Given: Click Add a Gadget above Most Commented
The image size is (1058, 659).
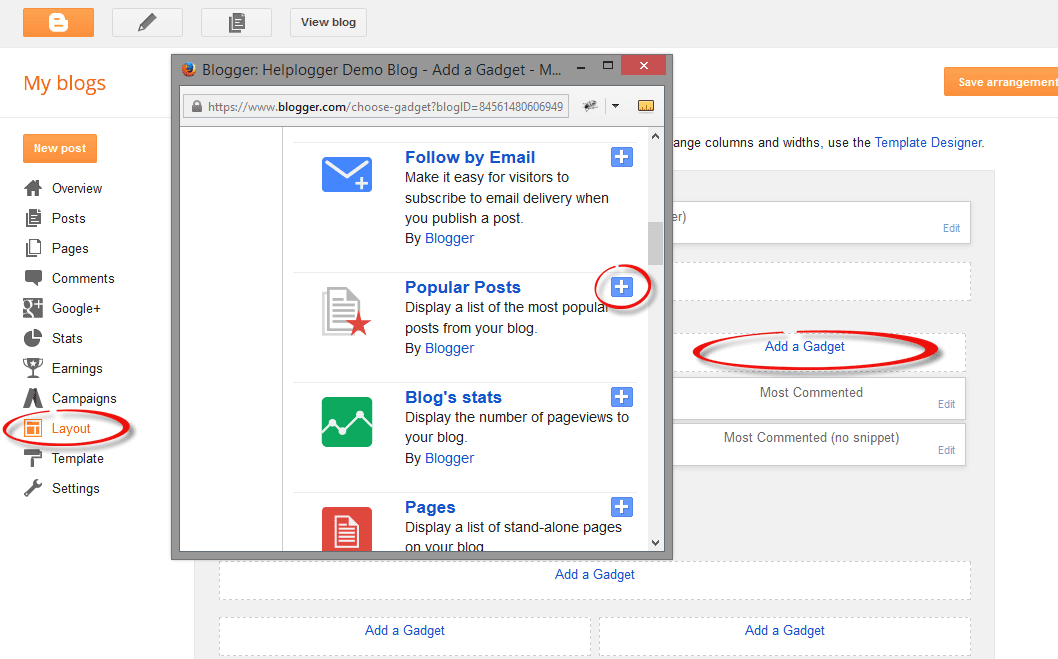Looking at the screenshot, I should point(804,346).
